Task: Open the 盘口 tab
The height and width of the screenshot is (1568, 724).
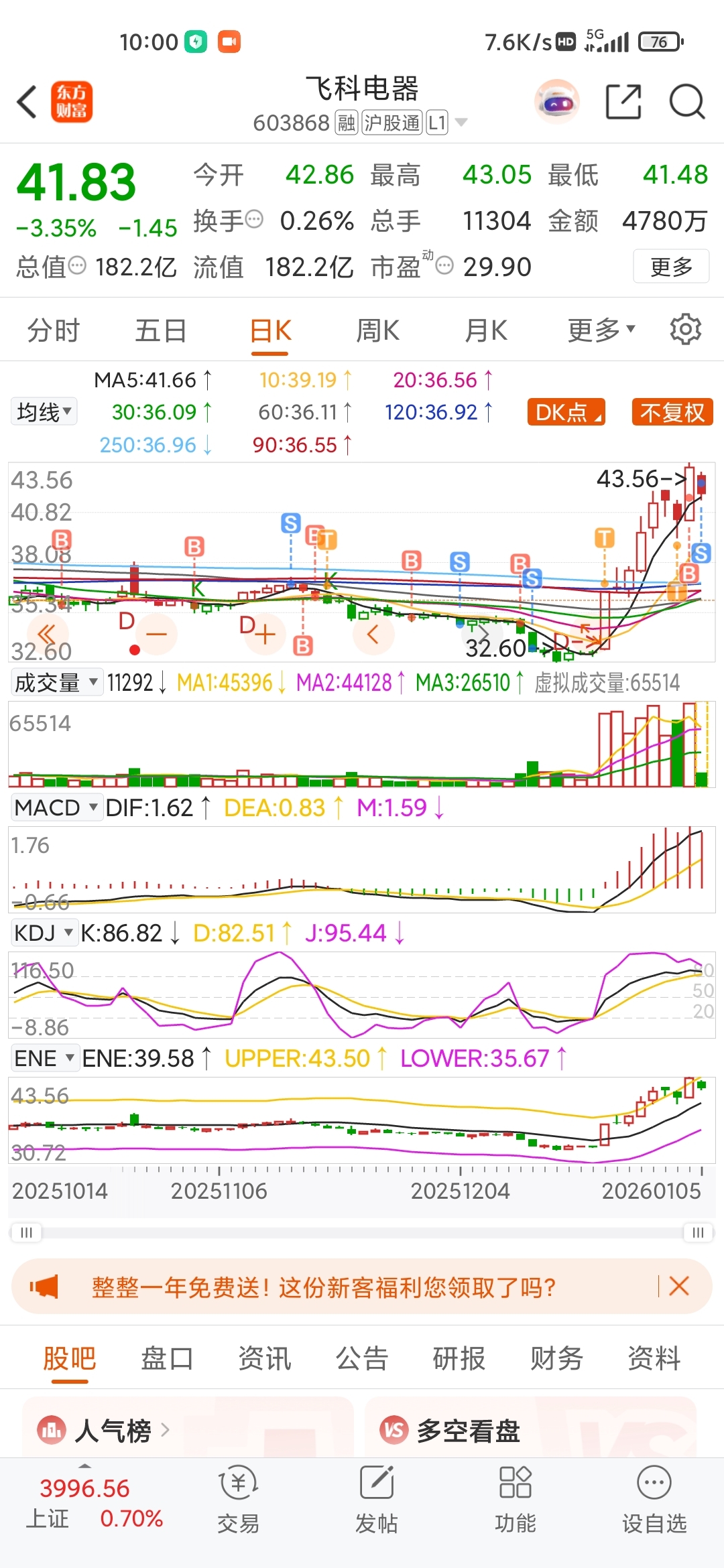Action: [x=167, y=1358]
